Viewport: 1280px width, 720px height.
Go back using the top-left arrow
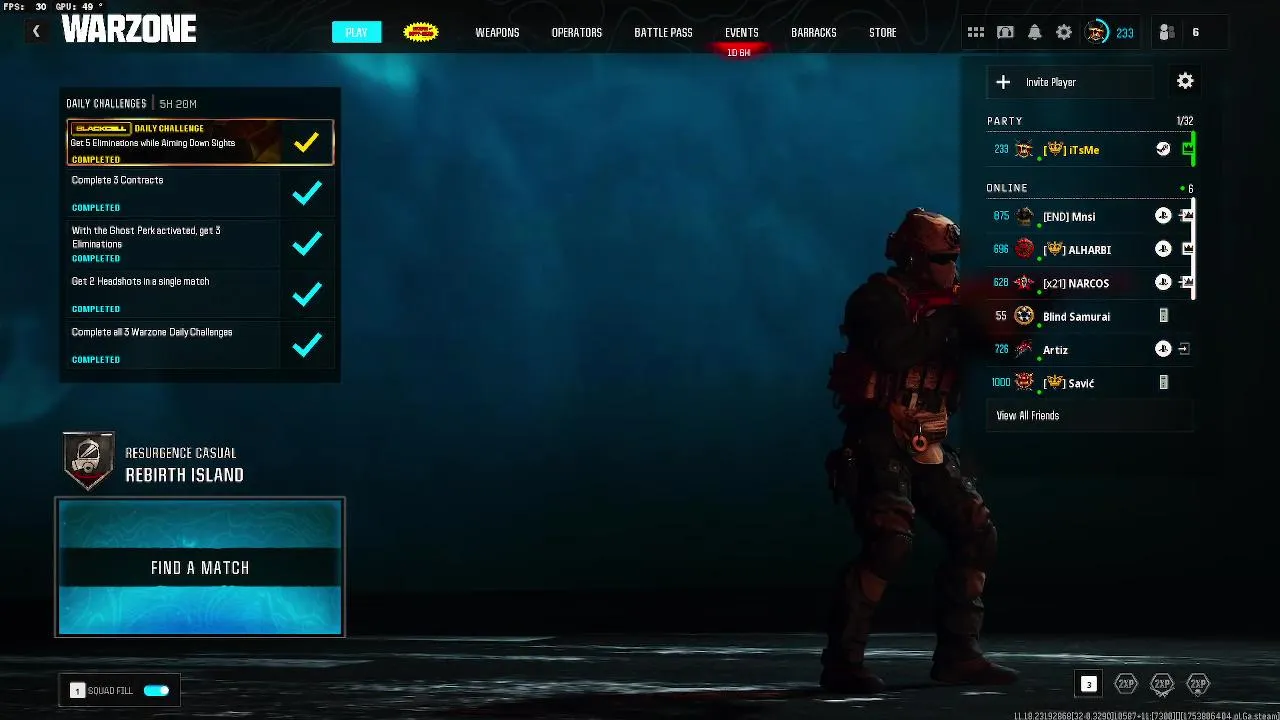tap(36, 31)
